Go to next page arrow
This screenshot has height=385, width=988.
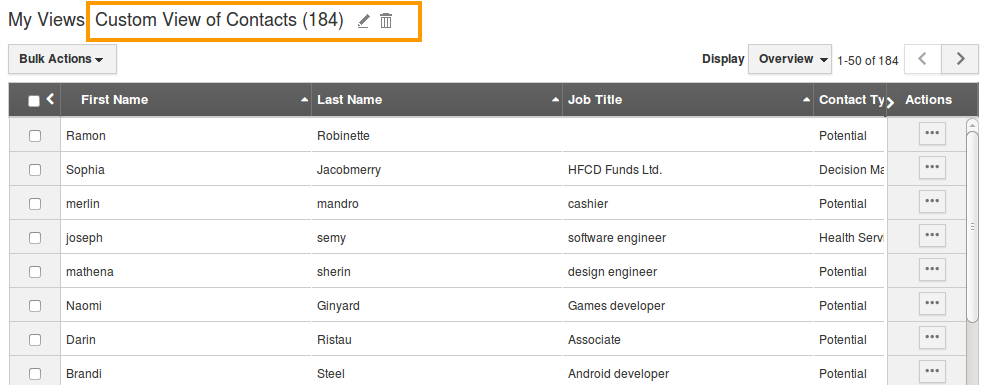click(x=960, y=59)
